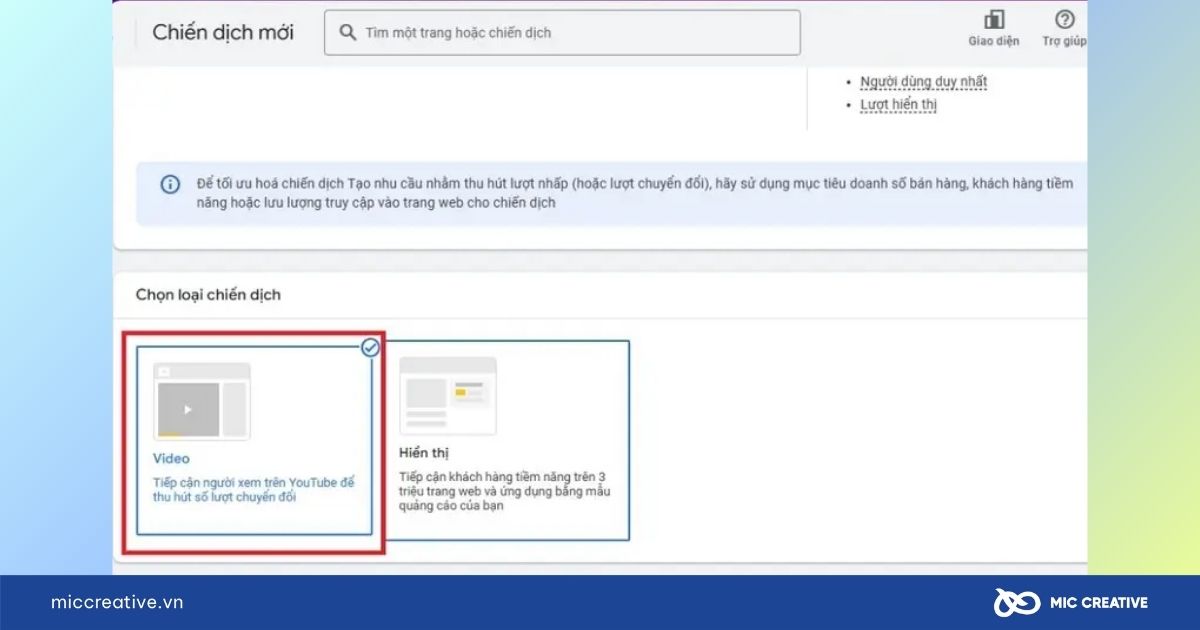1200x630 pixels.
Task: Click the Giao diện appearance icon
Action: pyautogui.click(x=993, y=20)
